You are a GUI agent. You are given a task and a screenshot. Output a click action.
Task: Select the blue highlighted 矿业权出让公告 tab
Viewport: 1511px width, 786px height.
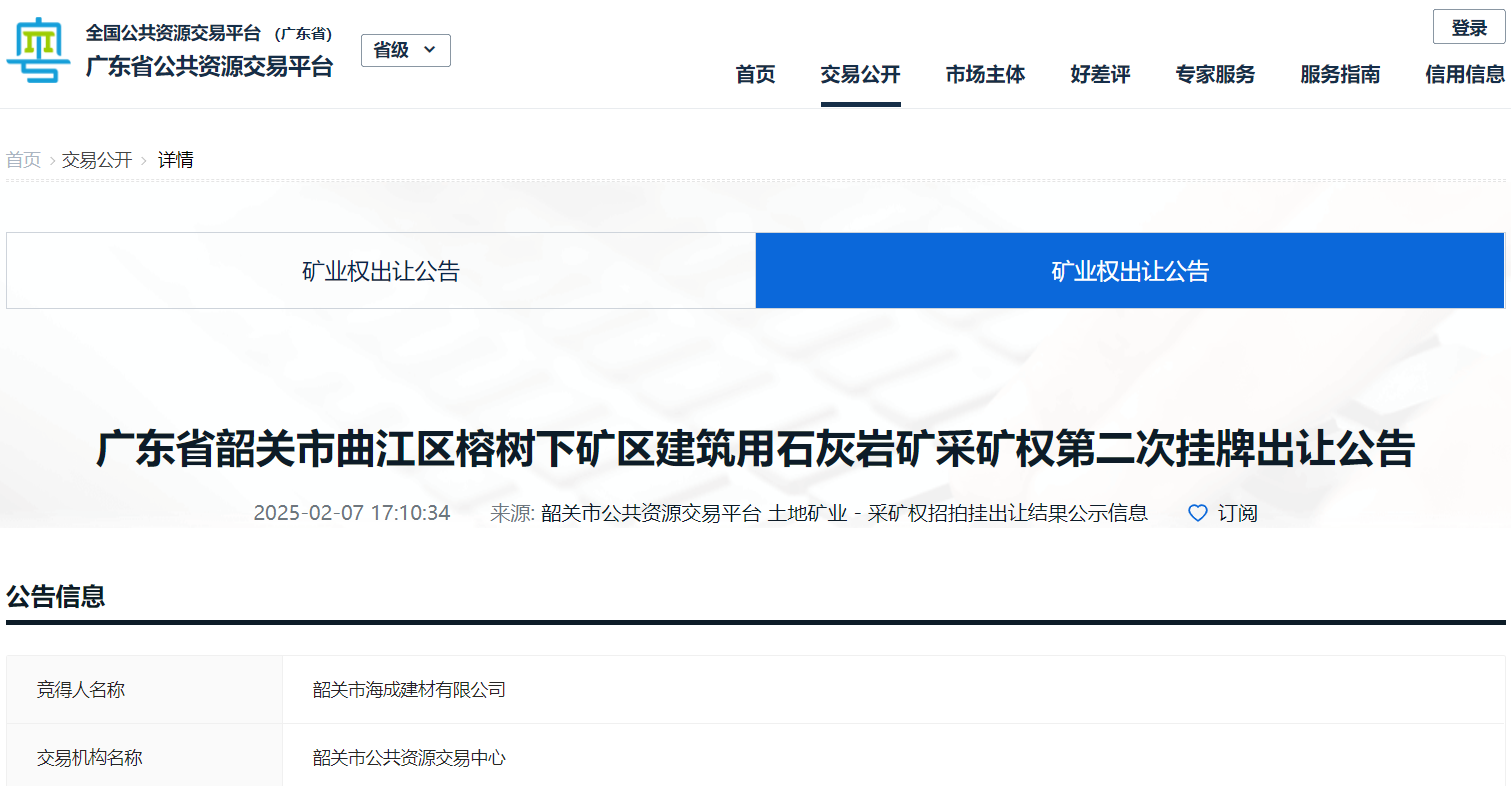(1130, 271)
